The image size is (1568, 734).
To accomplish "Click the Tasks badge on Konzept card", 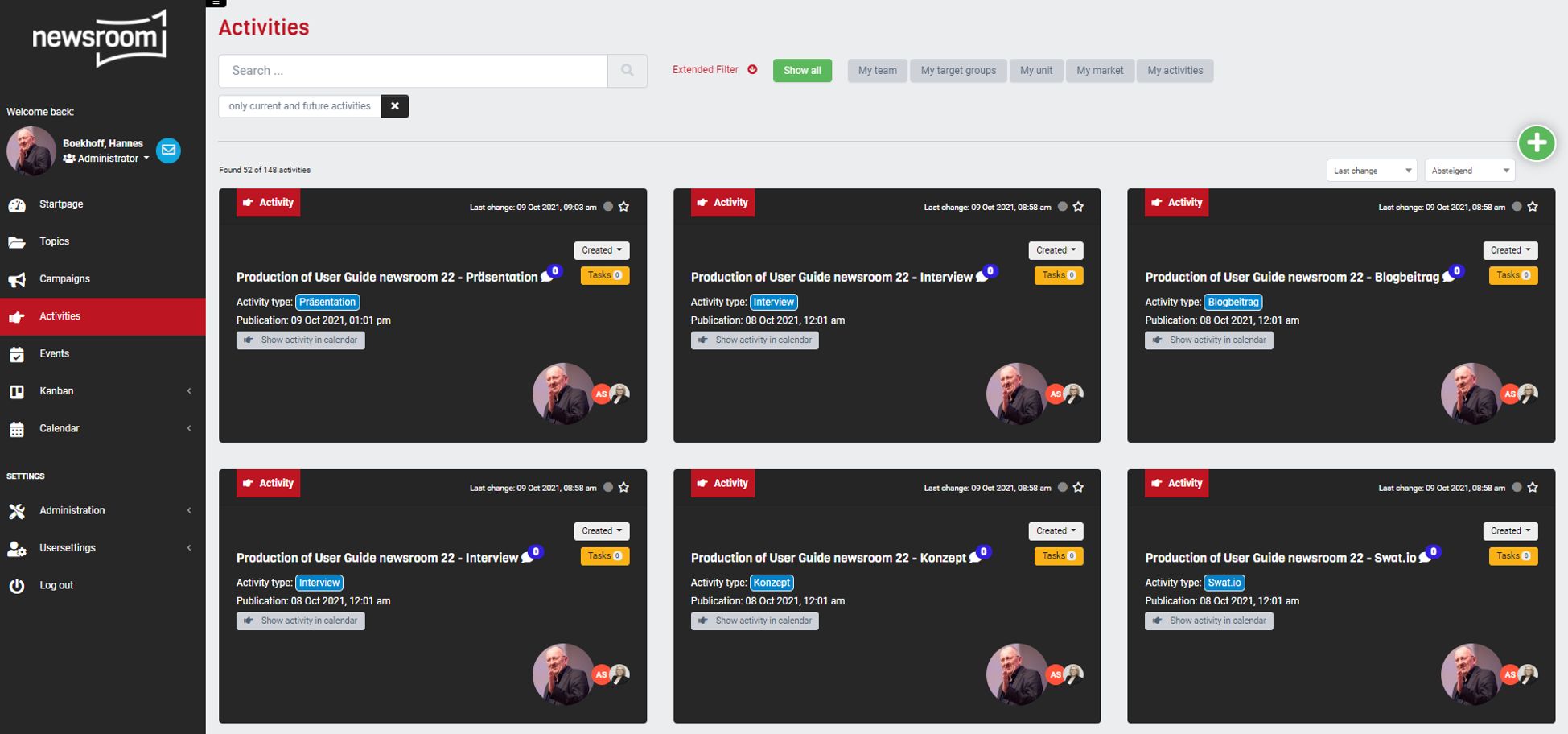I will 1059,556.
